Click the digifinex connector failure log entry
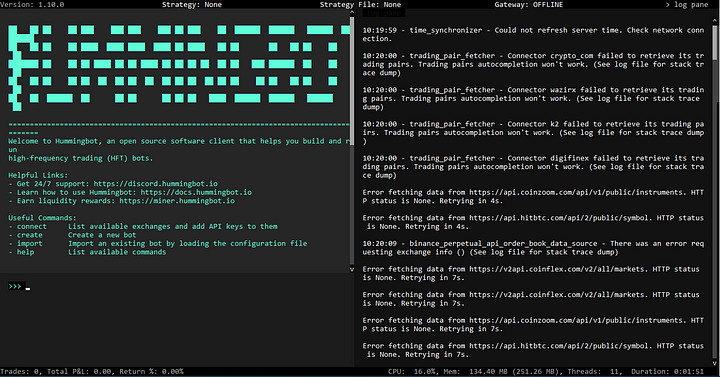This screenshot has width=720, height=377. tap(533, 167)
